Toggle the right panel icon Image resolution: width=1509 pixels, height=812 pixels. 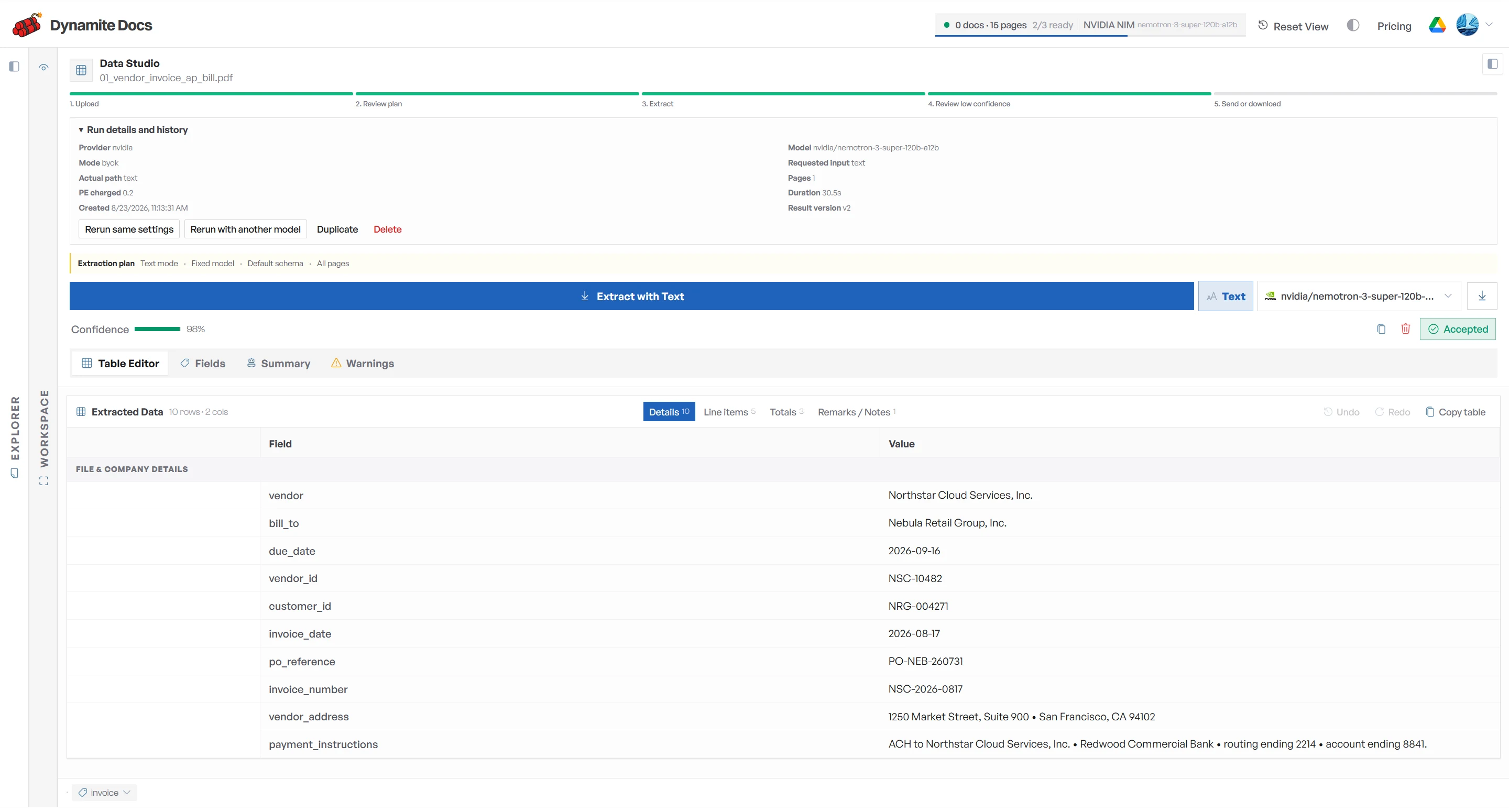pos(1492,64)
